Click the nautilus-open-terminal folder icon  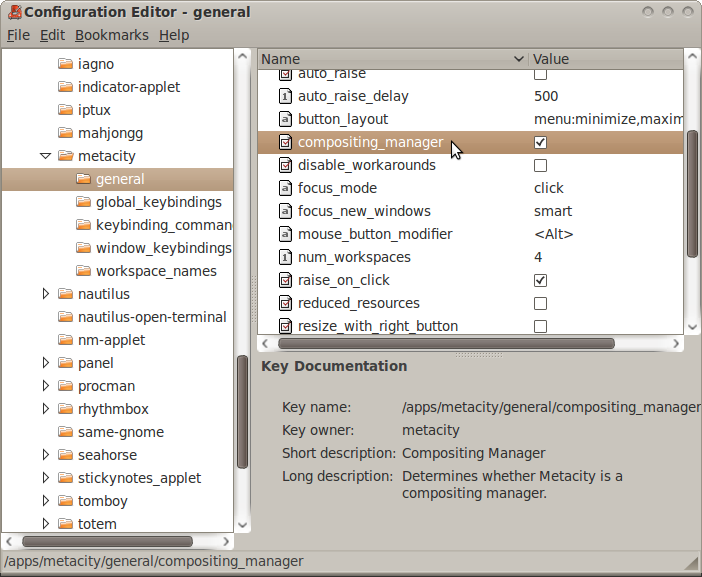65,317
